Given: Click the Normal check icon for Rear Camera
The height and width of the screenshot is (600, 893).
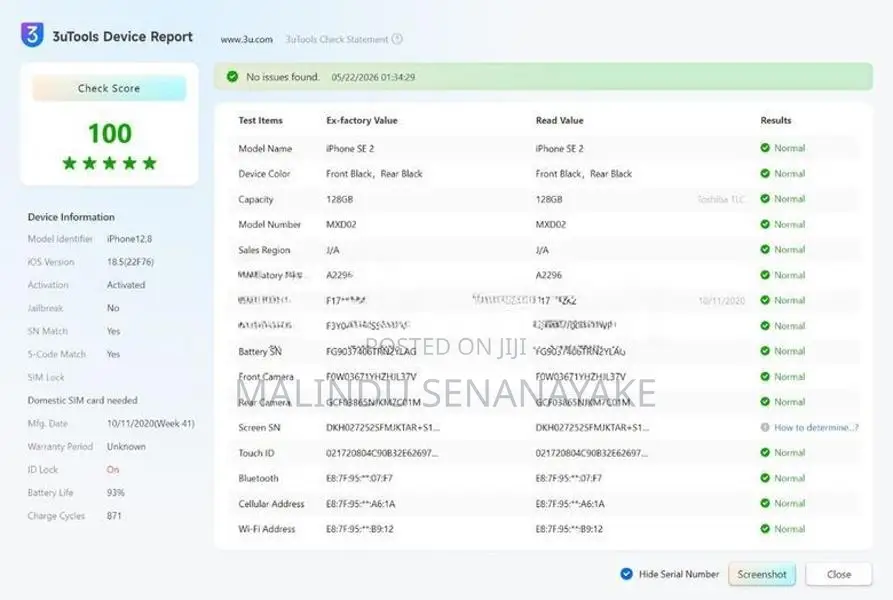Looking at the screenshot, I should point(765,401).
